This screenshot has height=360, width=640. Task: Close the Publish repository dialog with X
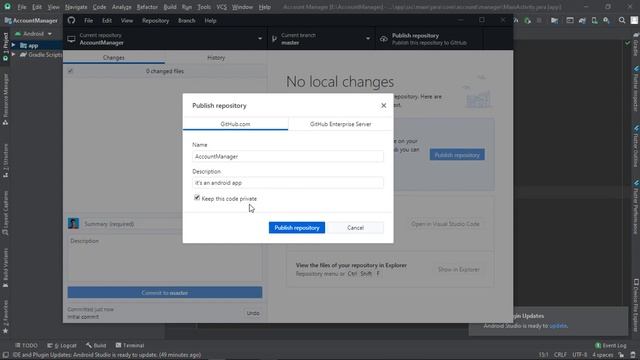383,106
